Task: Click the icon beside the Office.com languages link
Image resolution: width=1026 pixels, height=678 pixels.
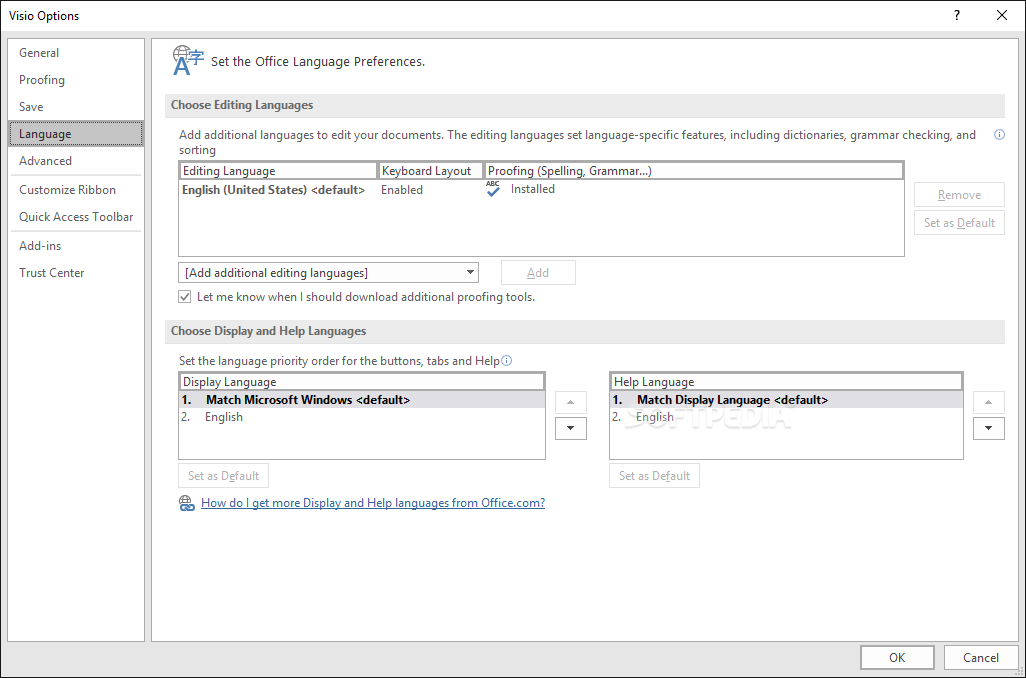Action: (x=186, y=503)
